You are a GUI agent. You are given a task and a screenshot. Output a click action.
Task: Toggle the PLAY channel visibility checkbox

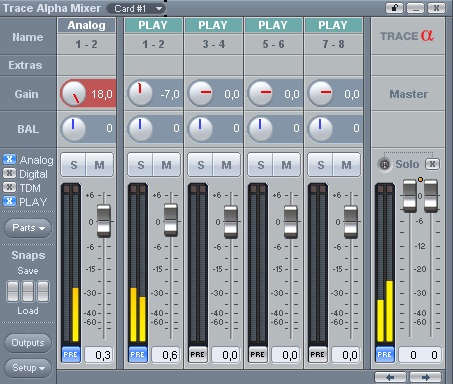pos(9,201)
